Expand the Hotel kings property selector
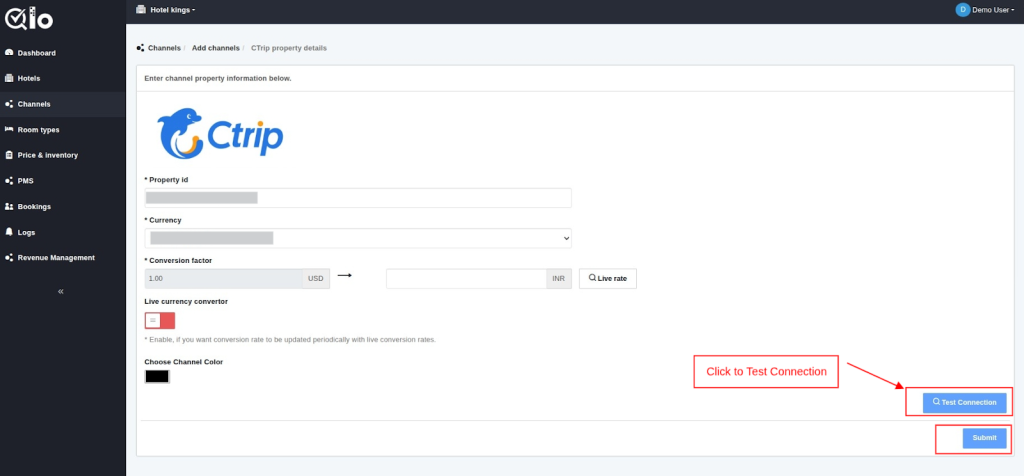The height and width of the screenshot is (476, 1024). pos(172,9)
